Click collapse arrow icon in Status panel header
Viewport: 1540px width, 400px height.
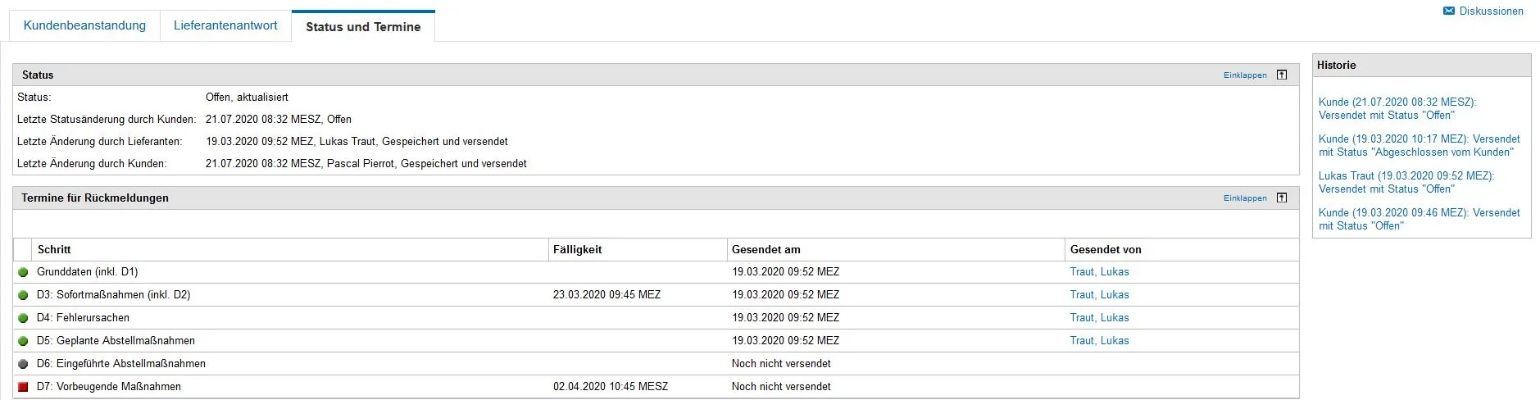click(1282, 75)
